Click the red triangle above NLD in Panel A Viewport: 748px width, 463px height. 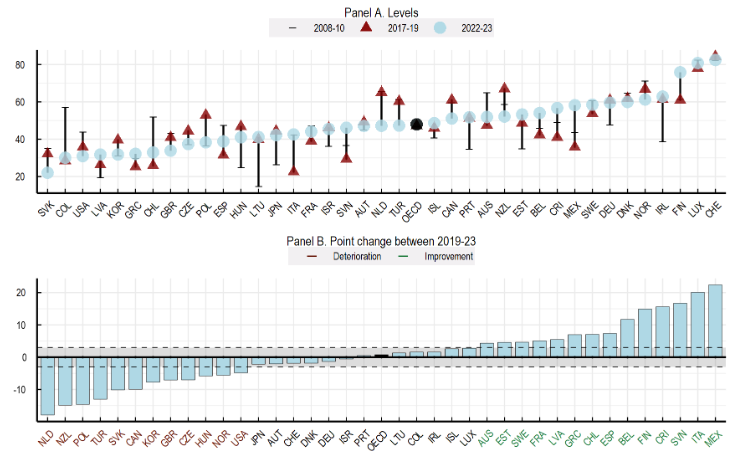(x=381, y=91)
